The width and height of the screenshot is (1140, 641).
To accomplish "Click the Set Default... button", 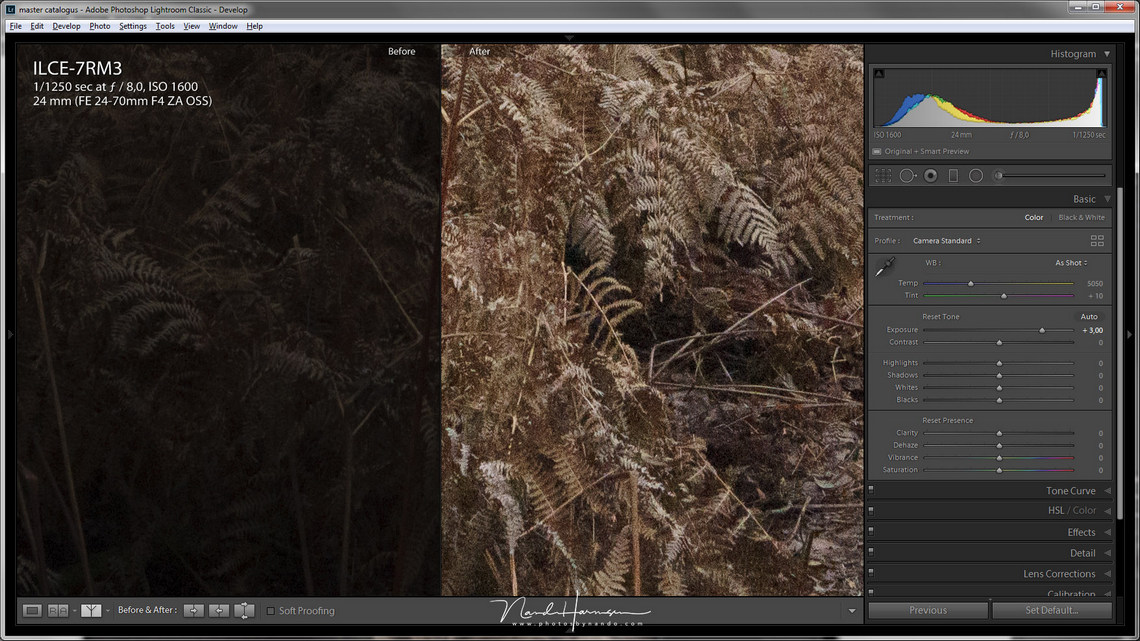I will [x=1051, y=610].
